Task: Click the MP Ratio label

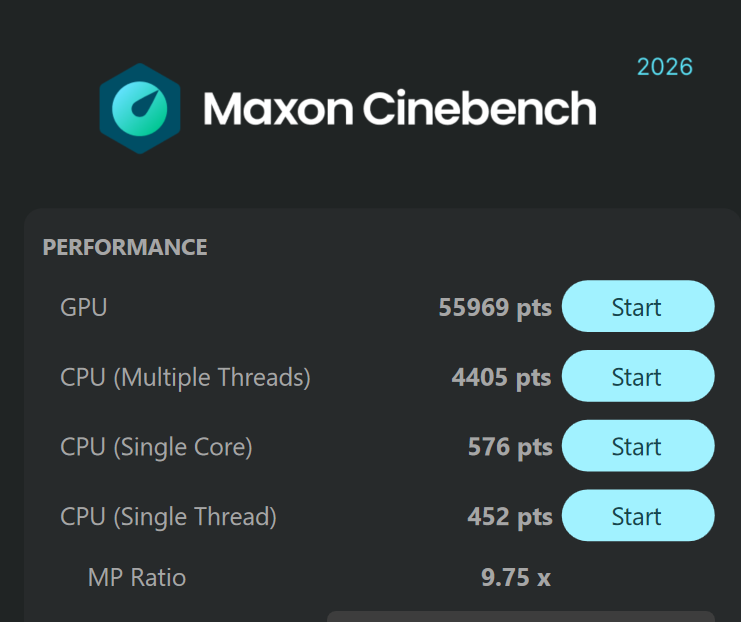Action: point(137,578)
